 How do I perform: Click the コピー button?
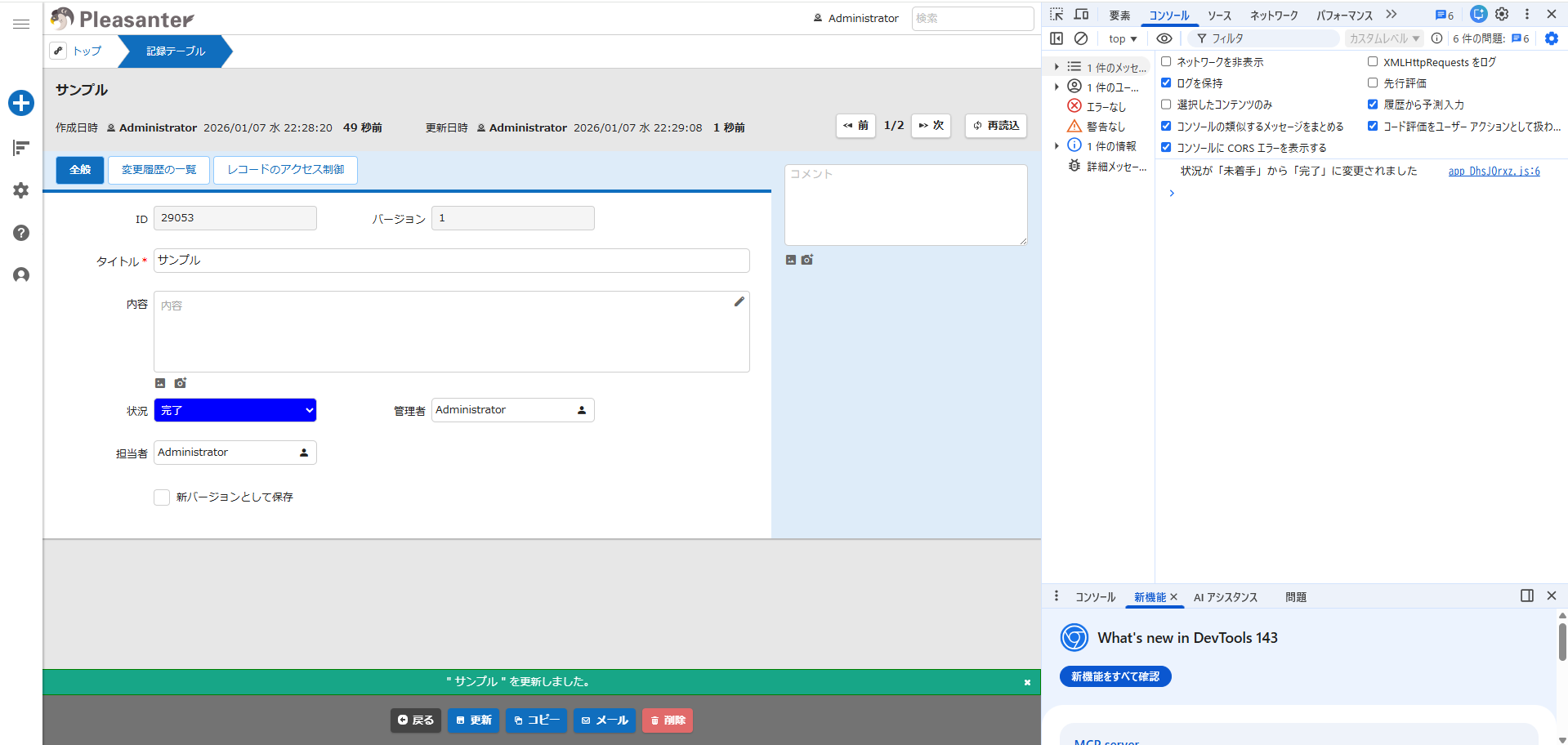click(536, 720)
